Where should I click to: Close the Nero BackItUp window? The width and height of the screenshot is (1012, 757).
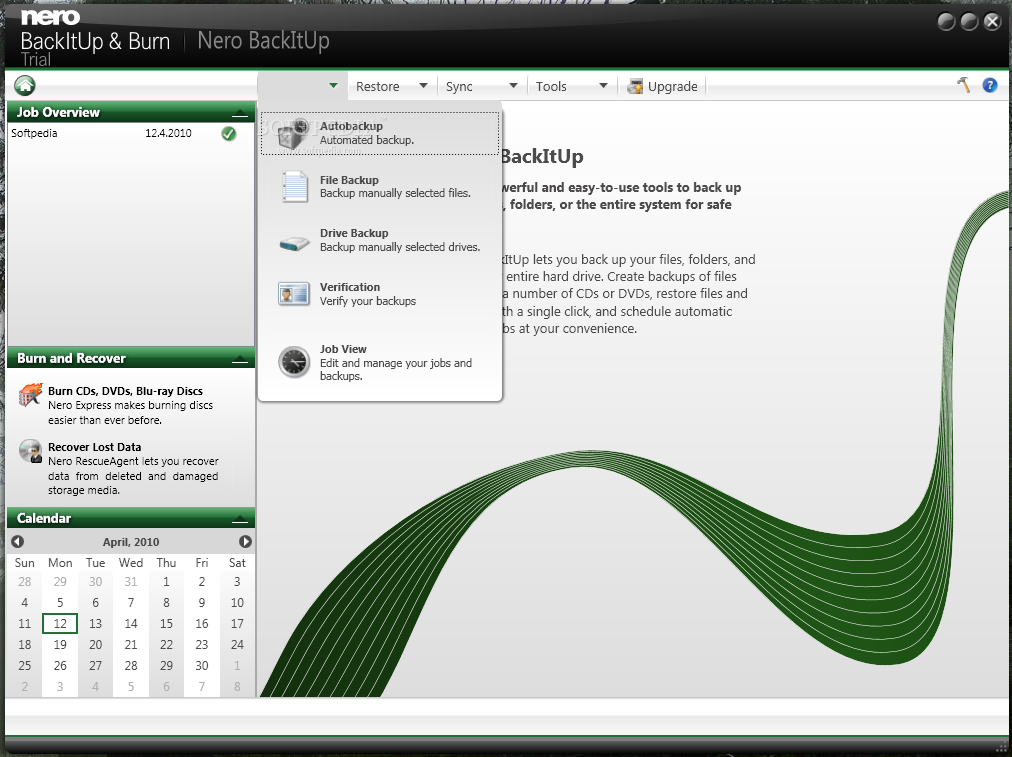point(993,21)
